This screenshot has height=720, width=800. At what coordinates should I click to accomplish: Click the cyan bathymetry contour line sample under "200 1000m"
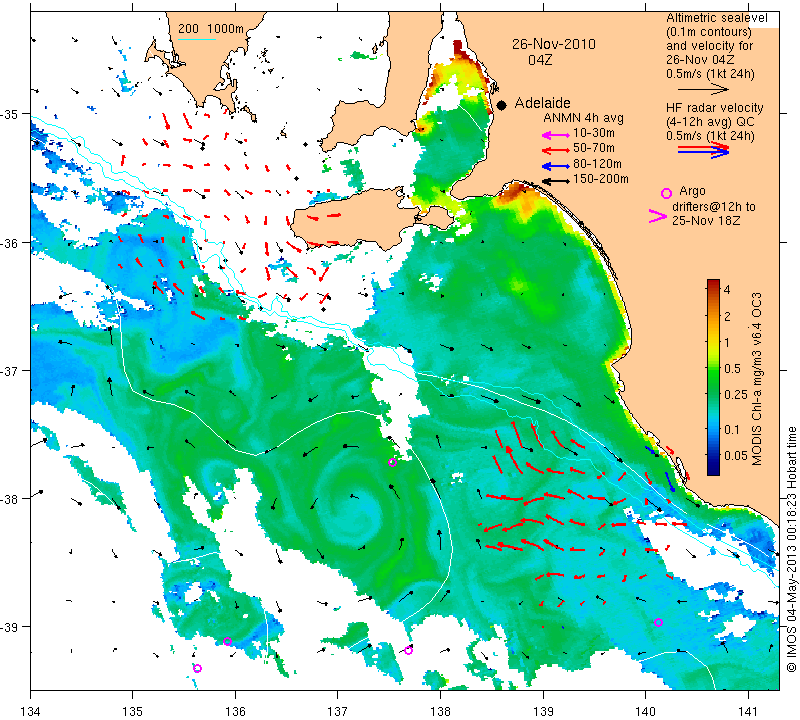pyautogui.click(x=197, y=39)
